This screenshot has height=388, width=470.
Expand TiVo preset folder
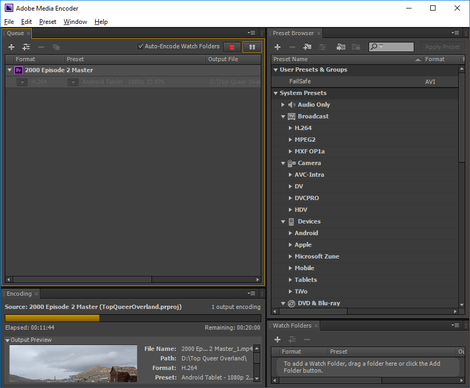[x=290, y=291]
